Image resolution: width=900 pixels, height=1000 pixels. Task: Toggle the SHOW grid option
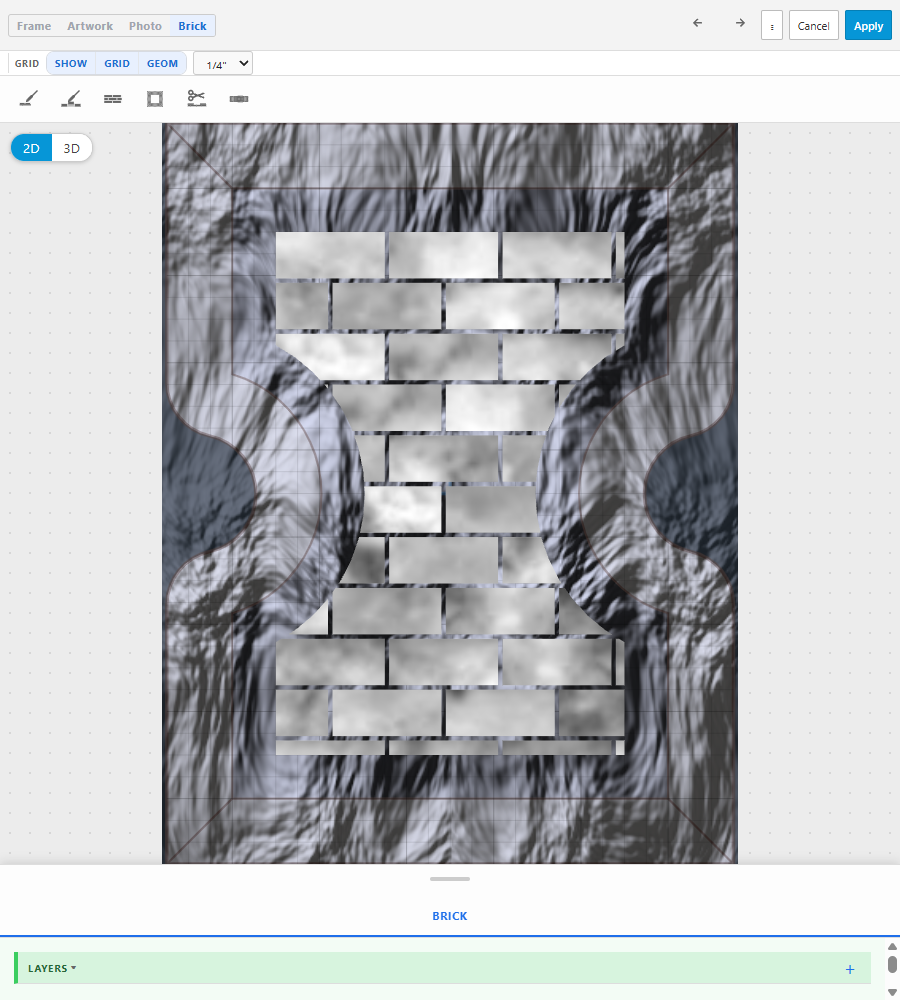71,63
